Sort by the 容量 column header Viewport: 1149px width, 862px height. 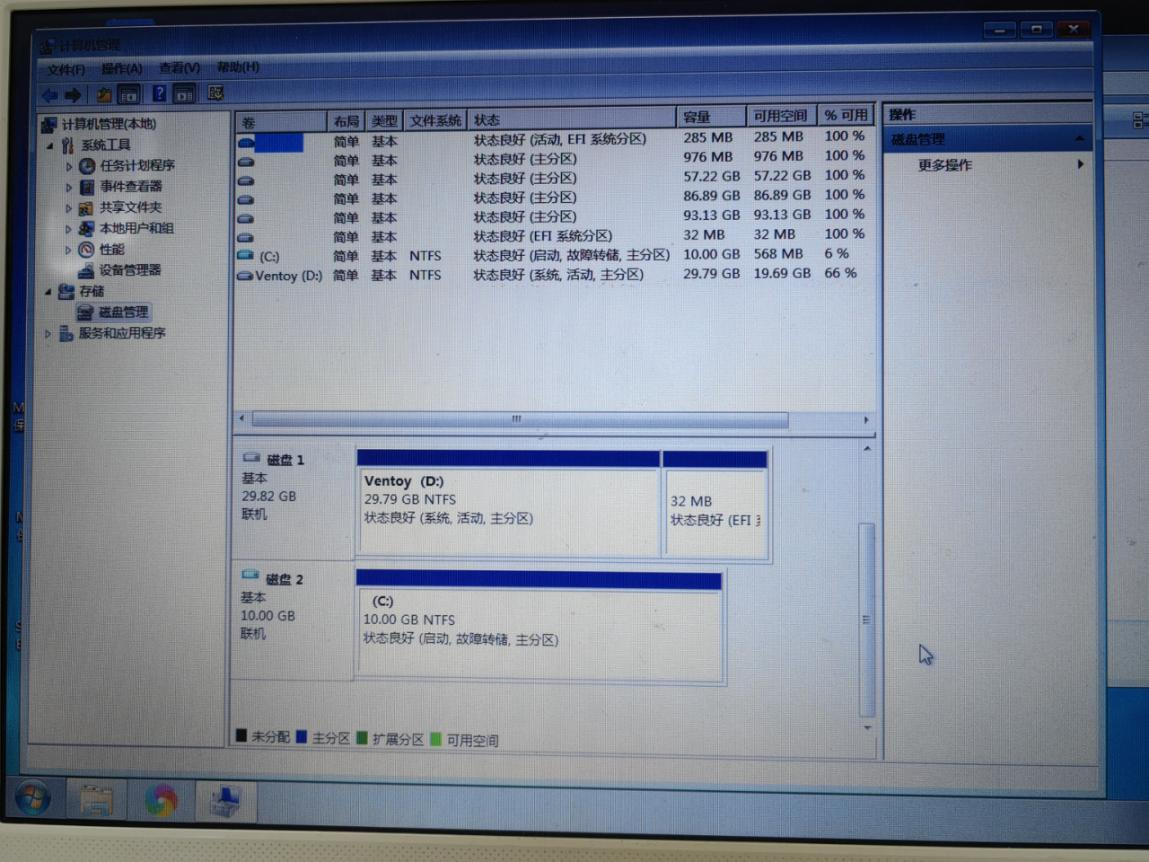[x=712, y=117]
